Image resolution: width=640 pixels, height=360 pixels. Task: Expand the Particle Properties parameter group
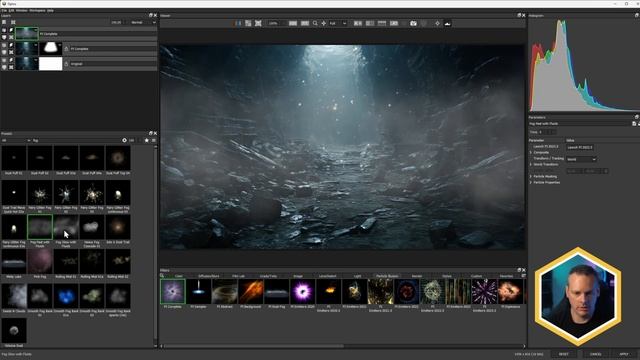click(x=531, y=182)
